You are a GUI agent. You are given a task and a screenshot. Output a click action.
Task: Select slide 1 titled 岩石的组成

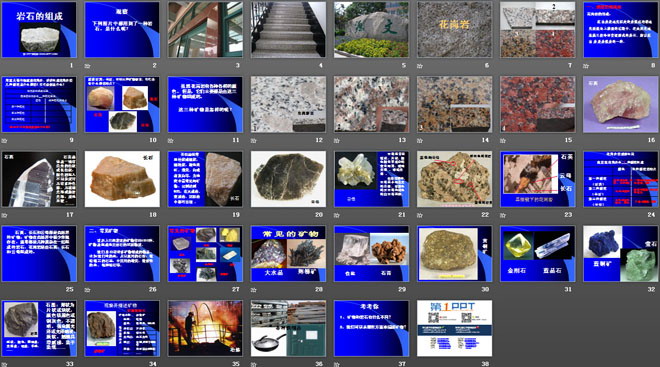click(x=39, y=29)
